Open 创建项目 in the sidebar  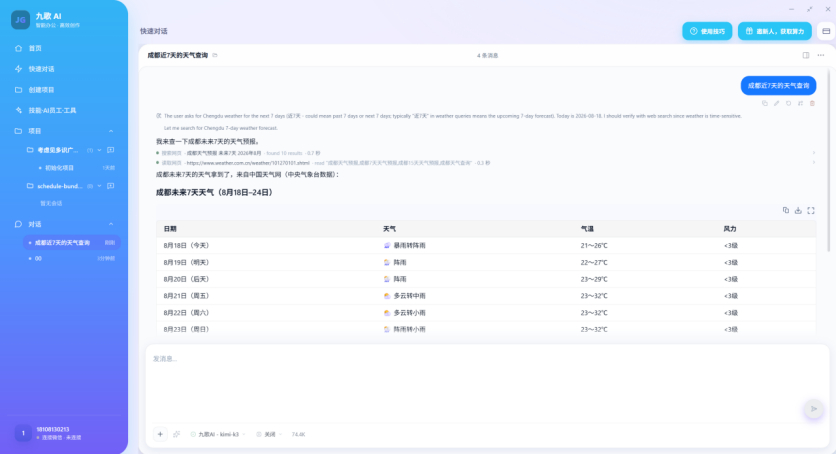41,90
